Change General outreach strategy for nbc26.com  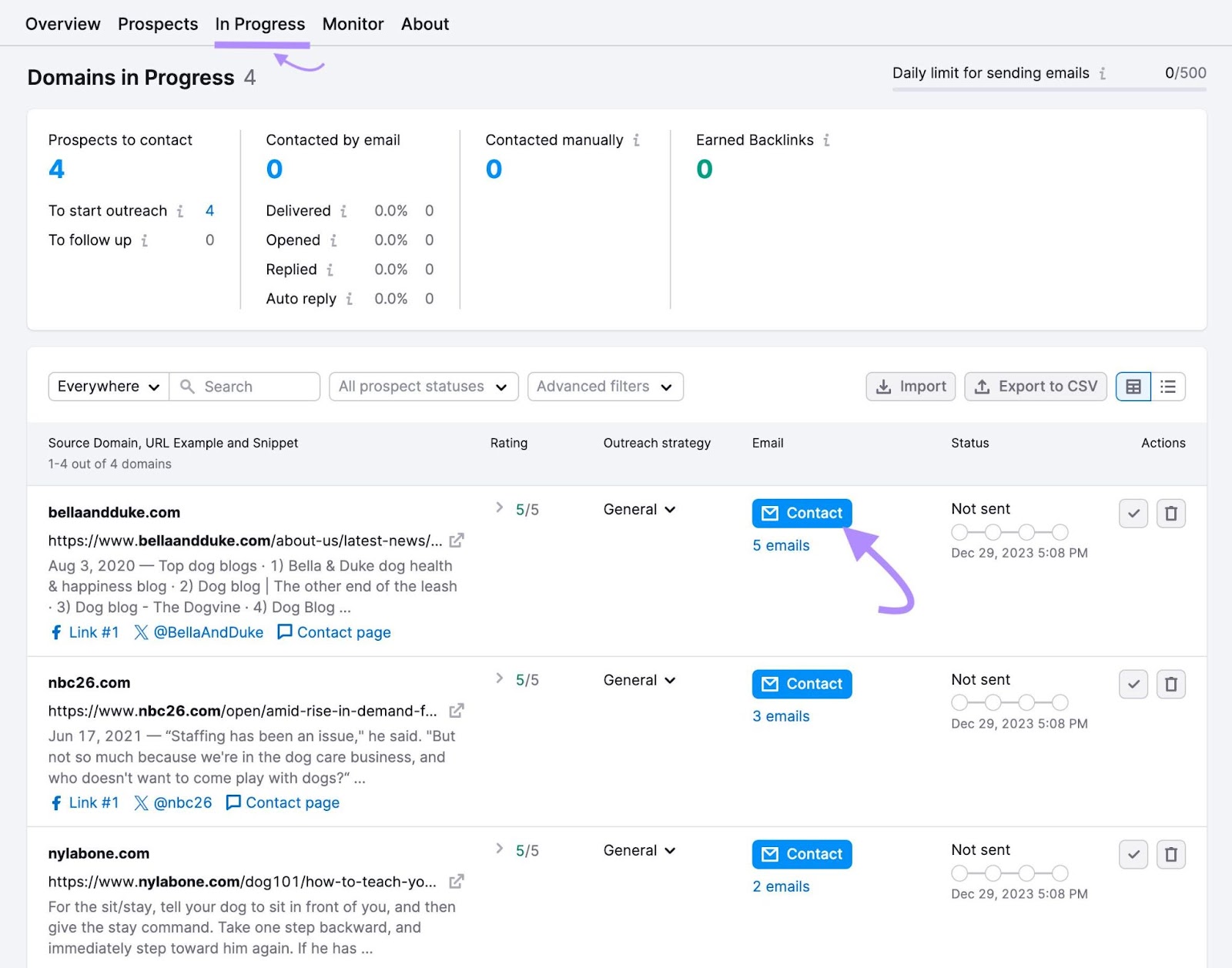click(x=638, y=680)
